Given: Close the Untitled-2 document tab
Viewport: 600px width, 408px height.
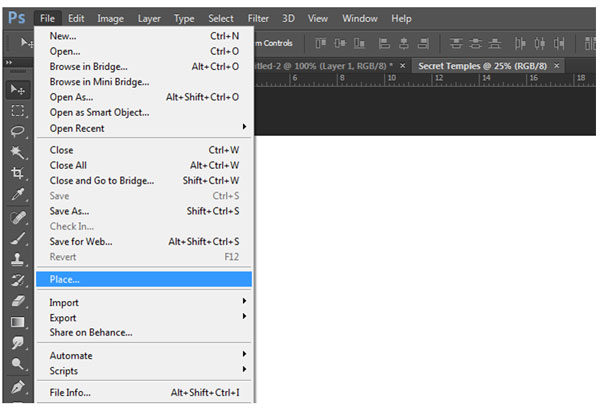Looking at the screenshot, I should pos(403,66).
